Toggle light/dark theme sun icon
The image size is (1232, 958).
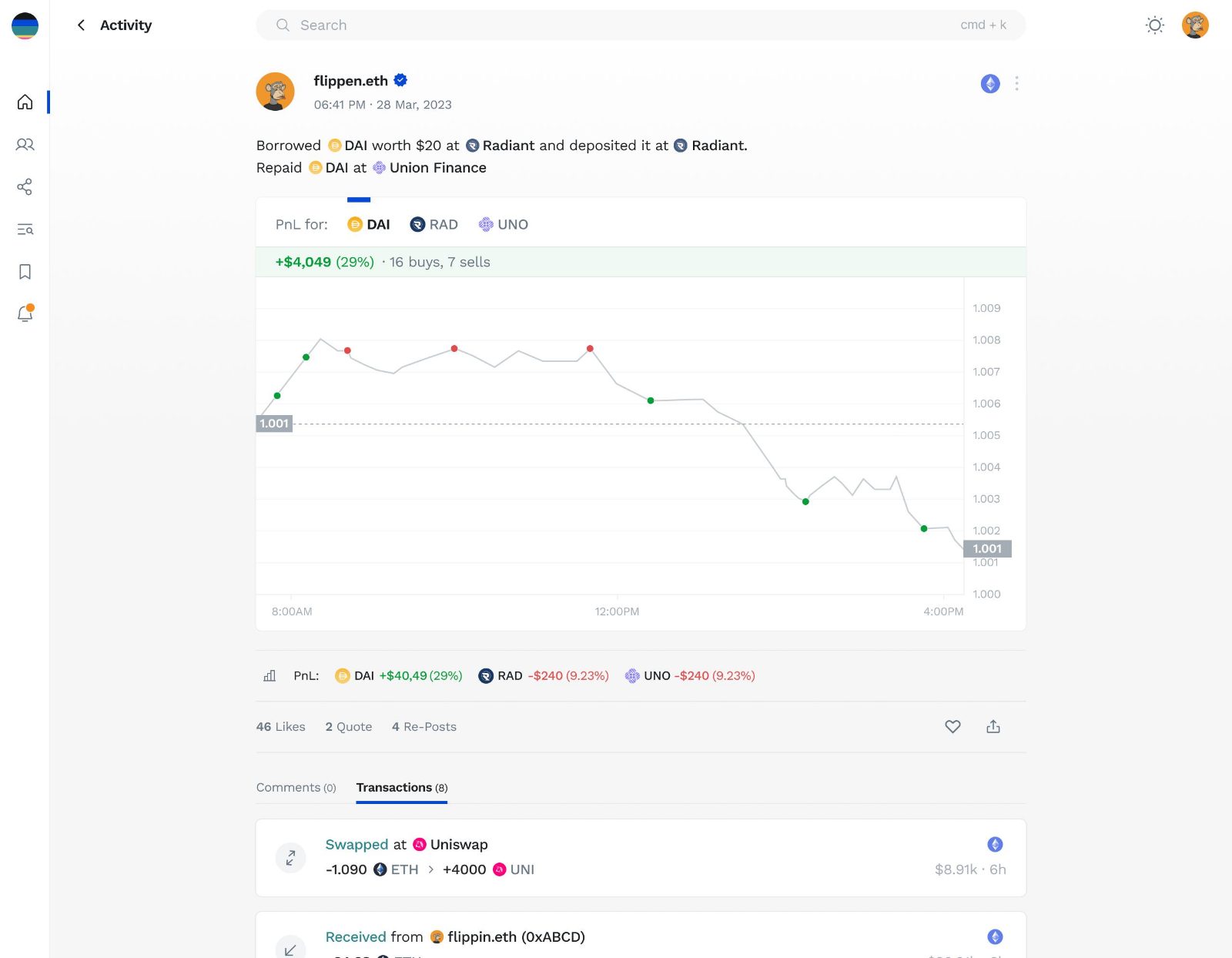1154,25
